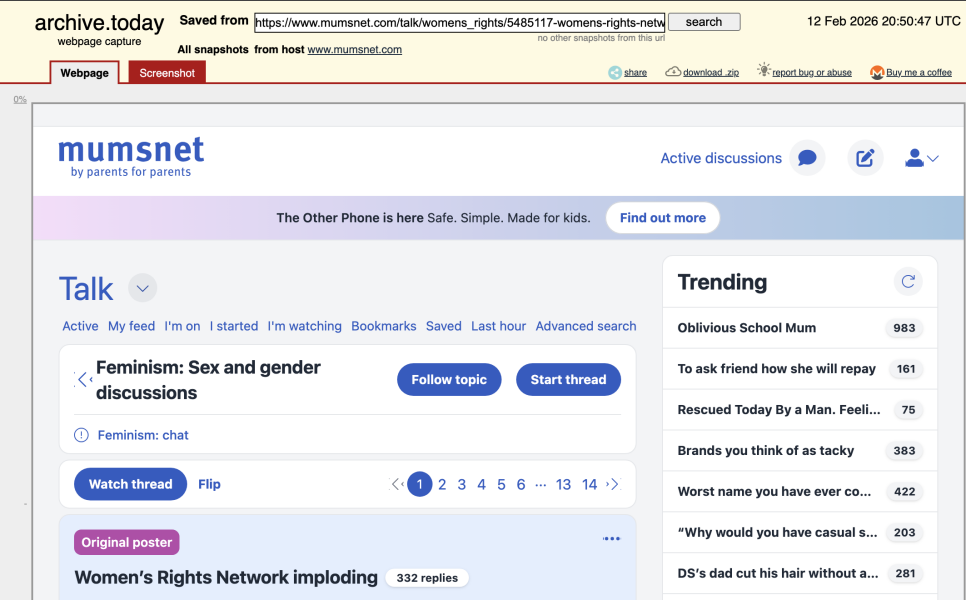
Task: Toggle Watch thread on
Action: [130, 483]
